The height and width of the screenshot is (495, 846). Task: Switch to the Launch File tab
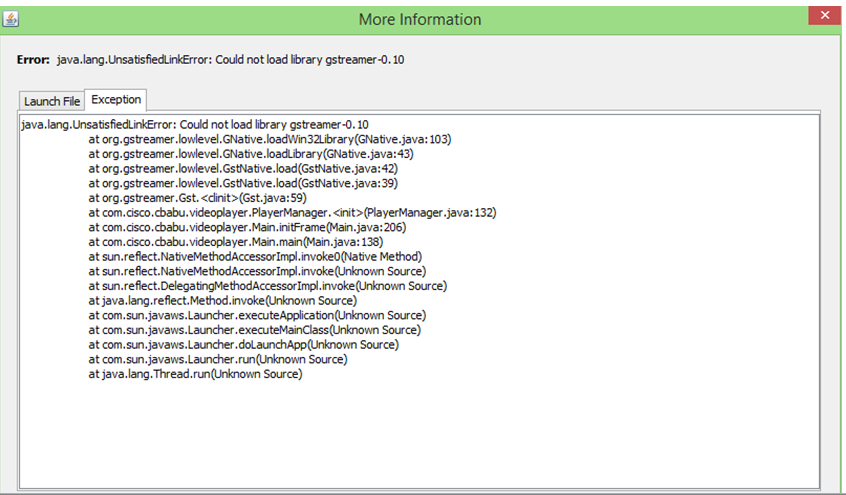click(x=52, y=101)
